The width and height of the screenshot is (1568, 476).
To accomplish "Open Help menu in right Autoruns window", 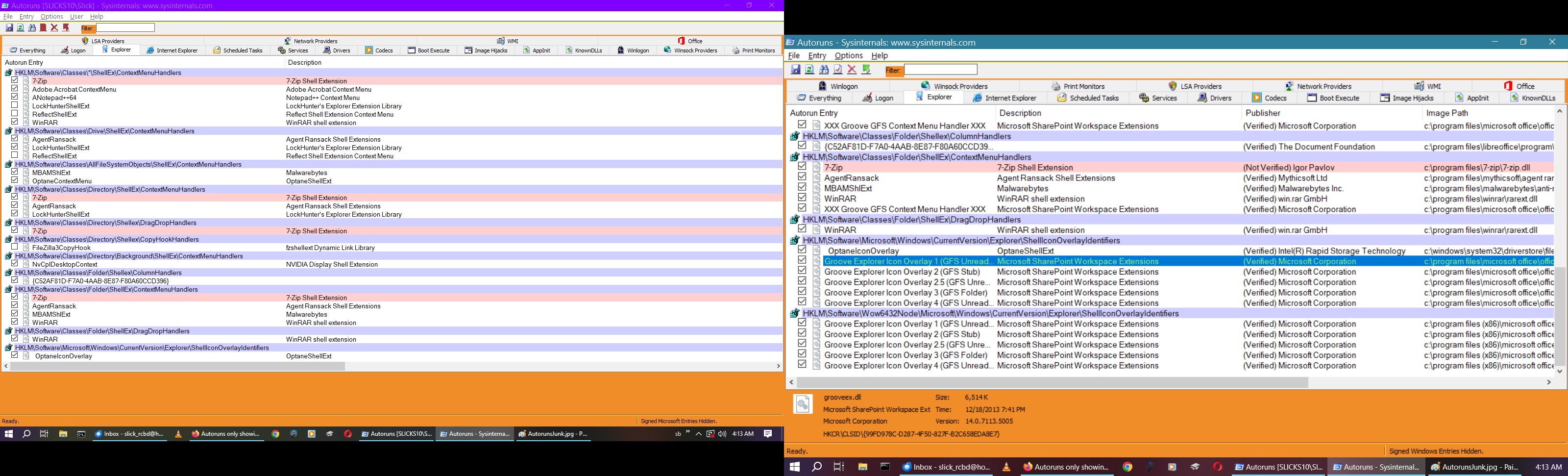I will click(880, 55).
